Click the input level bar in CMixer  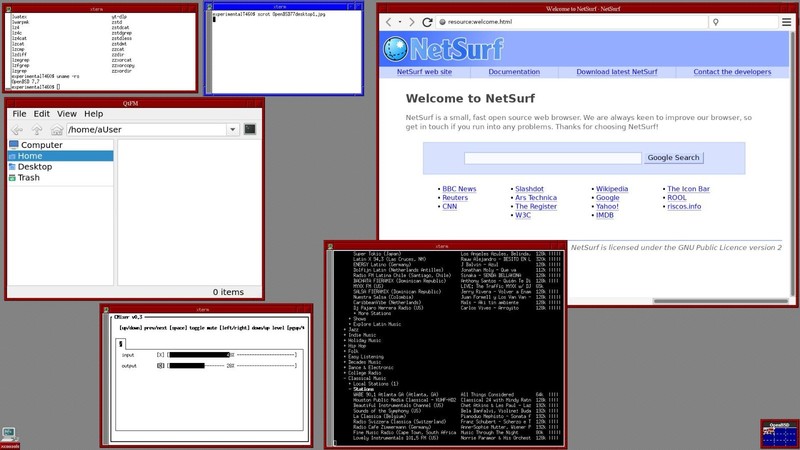click(232, 355)
